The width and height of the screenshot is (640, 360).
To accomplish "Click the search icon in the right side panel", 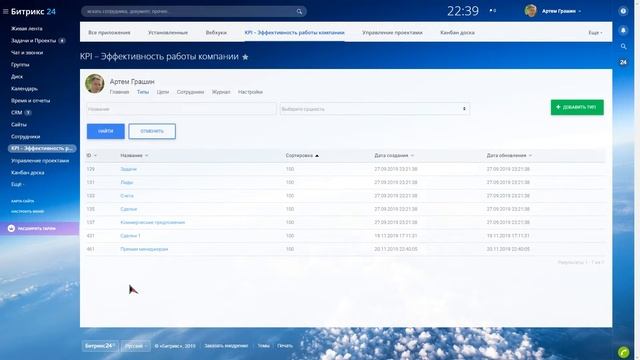I will (x=623, y=47).
